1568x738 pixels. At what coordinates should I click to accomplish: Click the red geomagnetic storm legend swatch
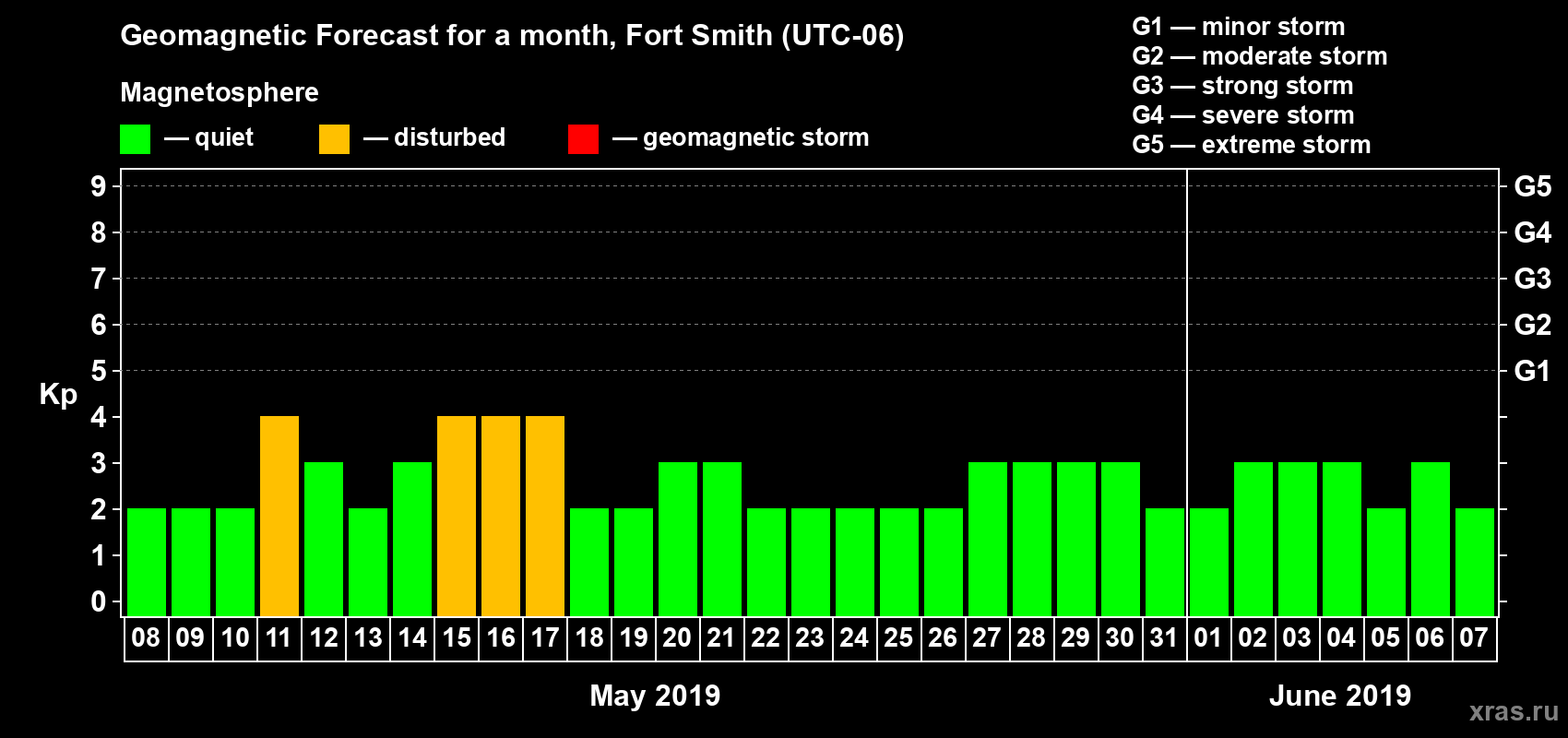[x=583, y=139]
